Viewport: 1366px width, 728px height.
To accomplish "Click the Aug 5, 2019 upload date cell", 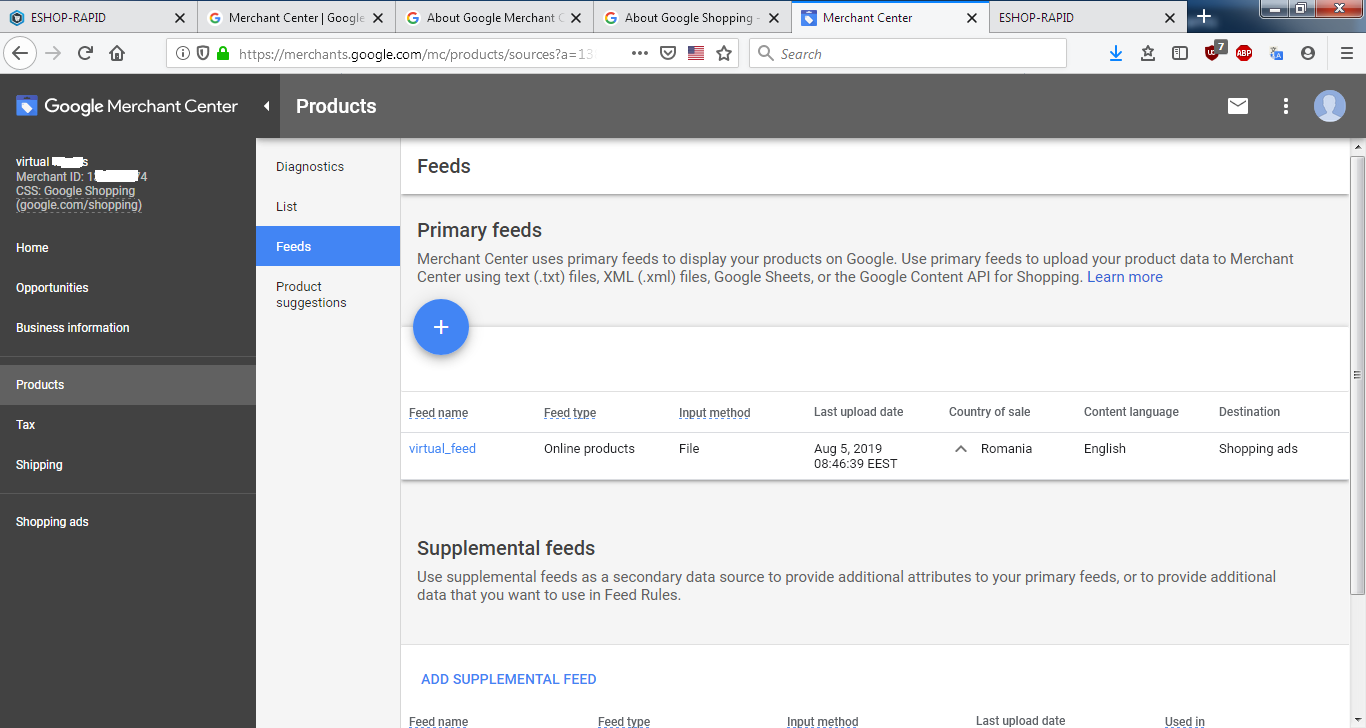I will [x=856, y=456].
